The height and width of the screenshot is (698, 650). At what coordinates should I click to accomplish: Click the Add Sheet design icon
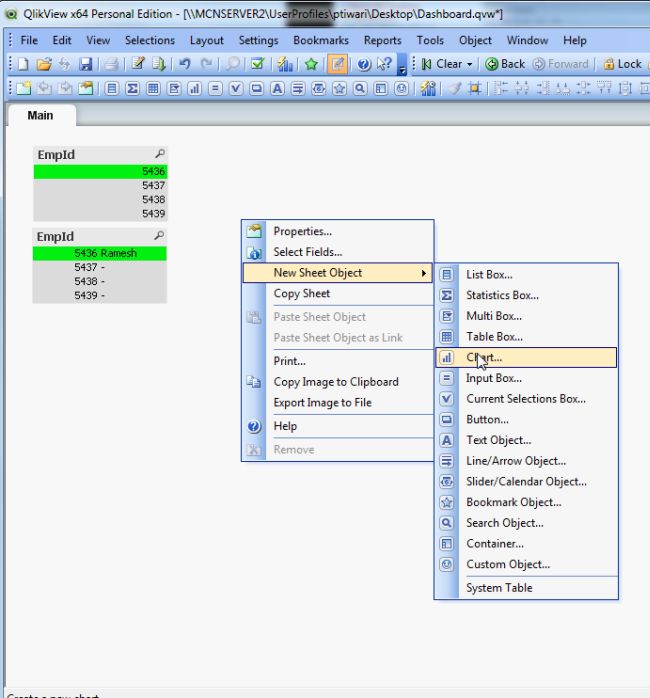click(x=23, y=89)
